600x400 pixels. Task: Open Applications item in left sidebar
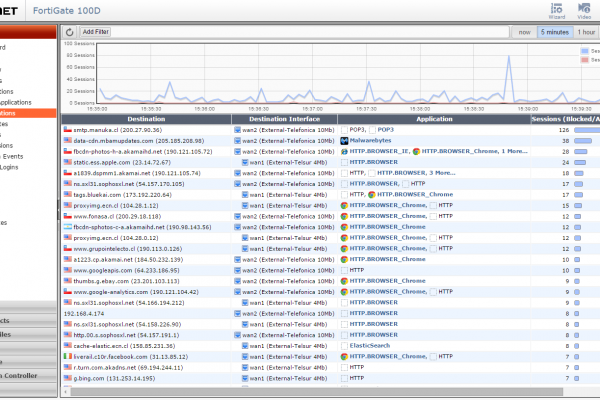[16, 102]
